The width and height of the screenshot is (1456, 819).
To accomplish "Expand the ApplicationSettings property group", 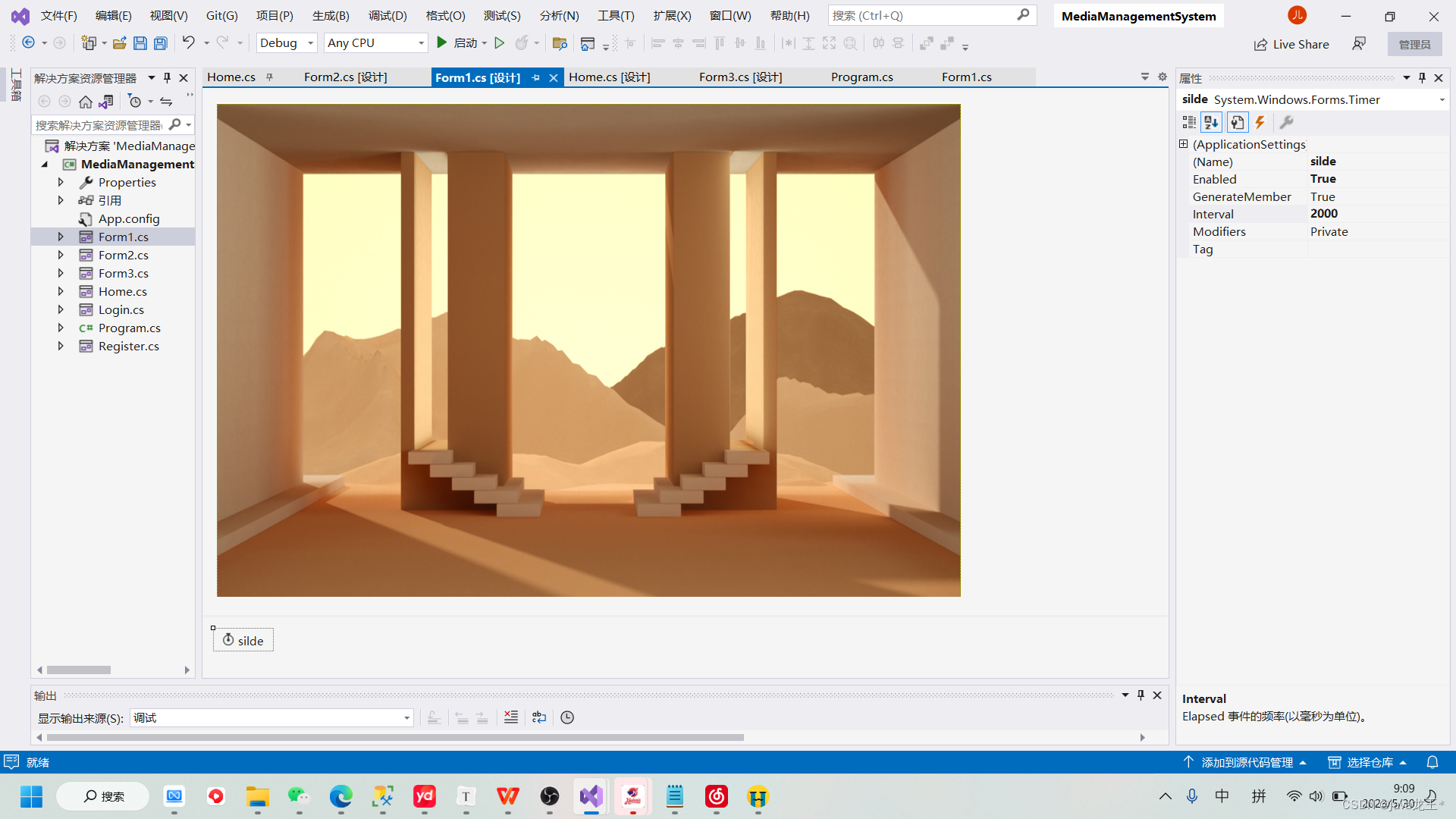I will pyautogui.click(x=1183, y=144).
